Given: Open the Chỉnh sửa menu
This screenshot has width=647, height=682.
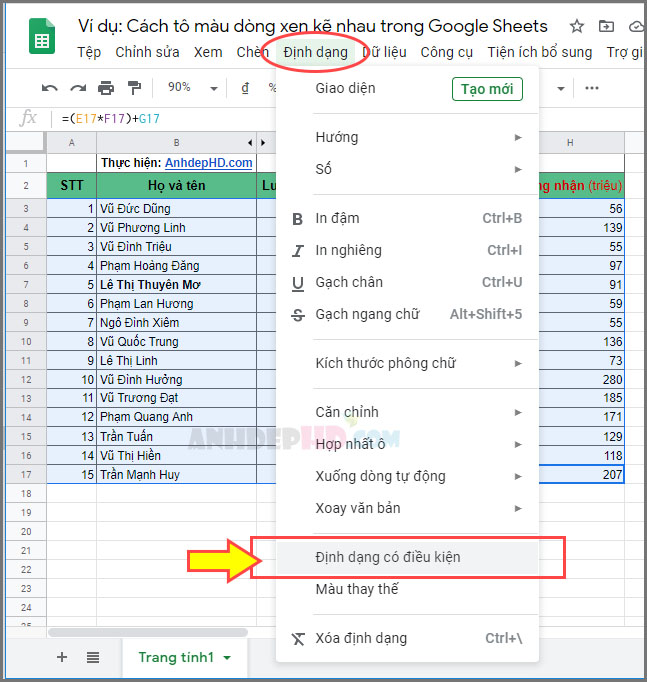Looking at the screenshot, I should point(147,52).
